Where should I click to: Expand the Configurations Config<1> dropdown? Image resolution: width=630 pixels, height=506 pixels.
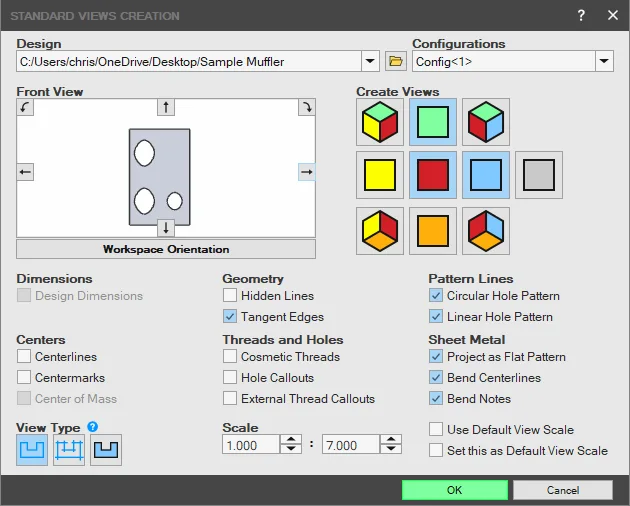pos(604,61)
